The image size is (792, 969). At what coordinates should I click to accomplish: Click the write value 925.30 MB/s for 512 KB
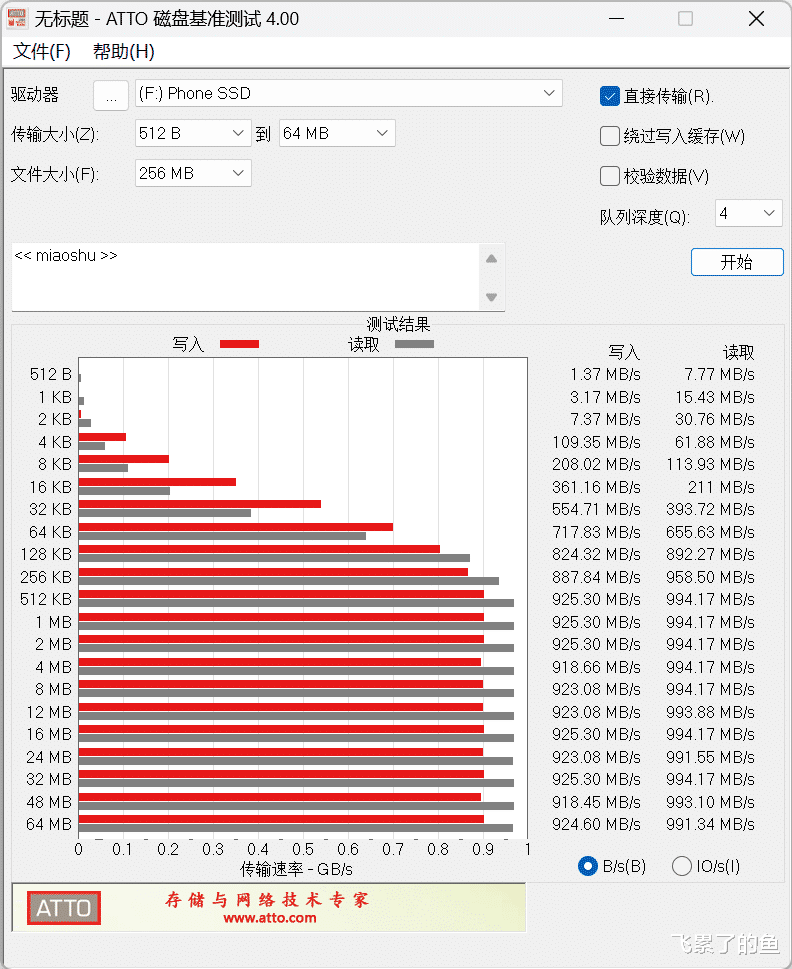pyautogui.click(x=596, y=599)
